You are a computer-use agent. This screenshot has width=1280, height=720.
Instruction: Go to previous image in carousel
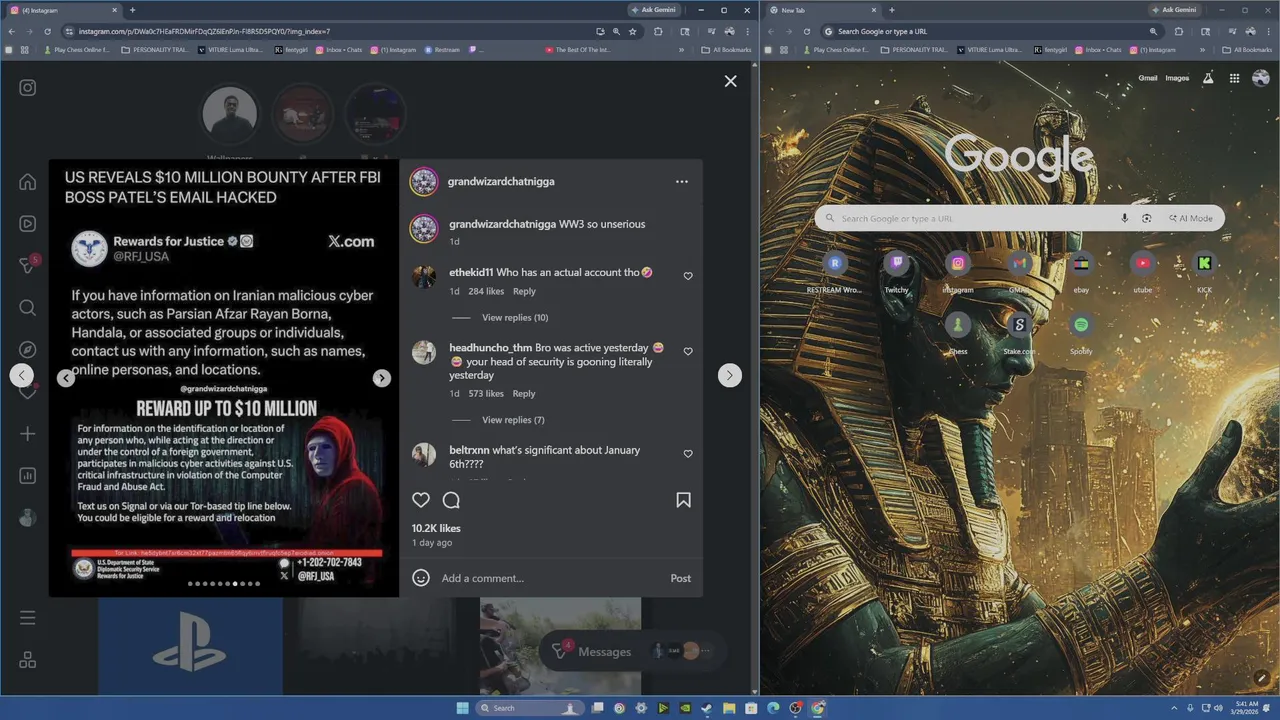point(66,378)
